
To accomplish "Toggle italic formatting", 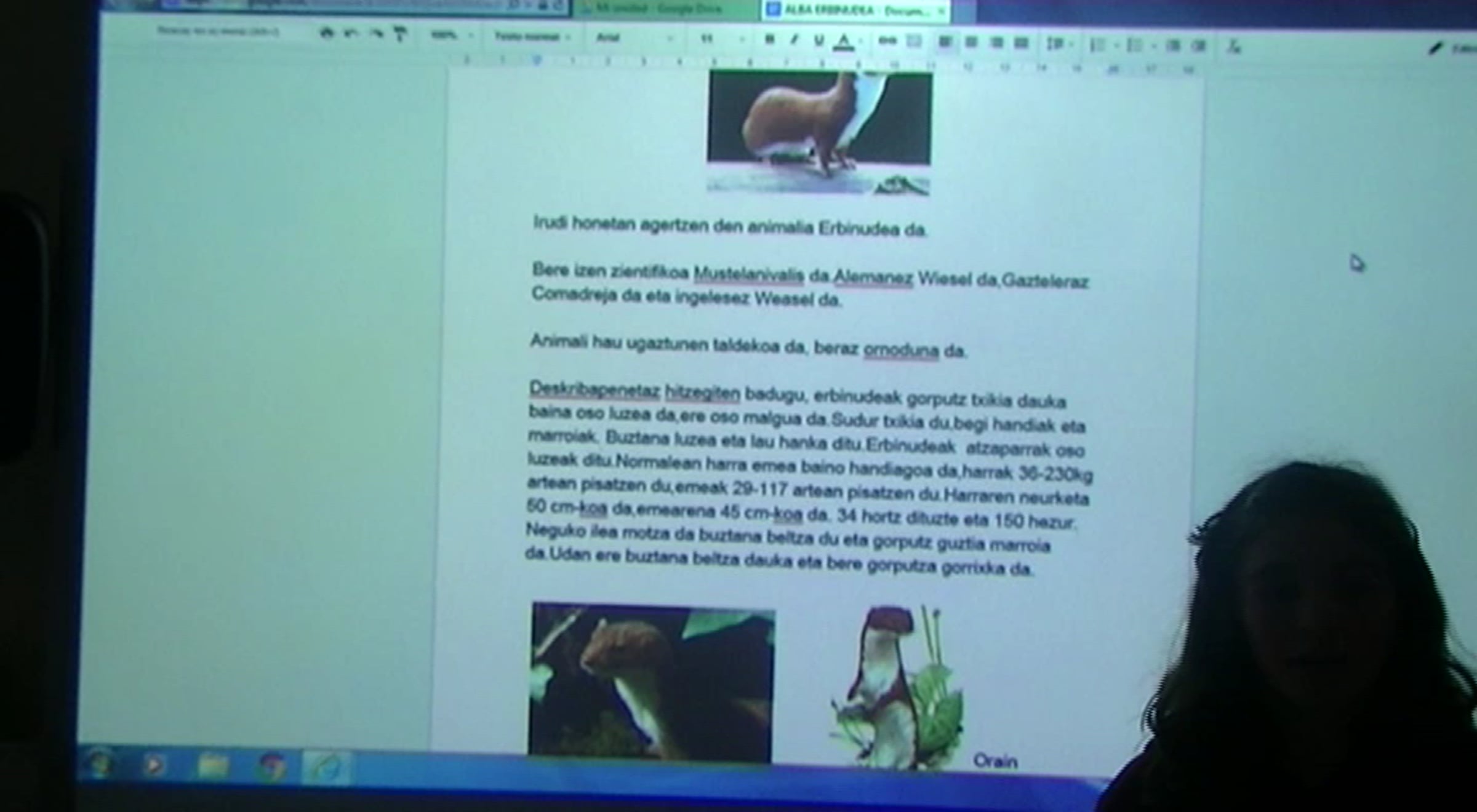I will (x=794, y=41).
